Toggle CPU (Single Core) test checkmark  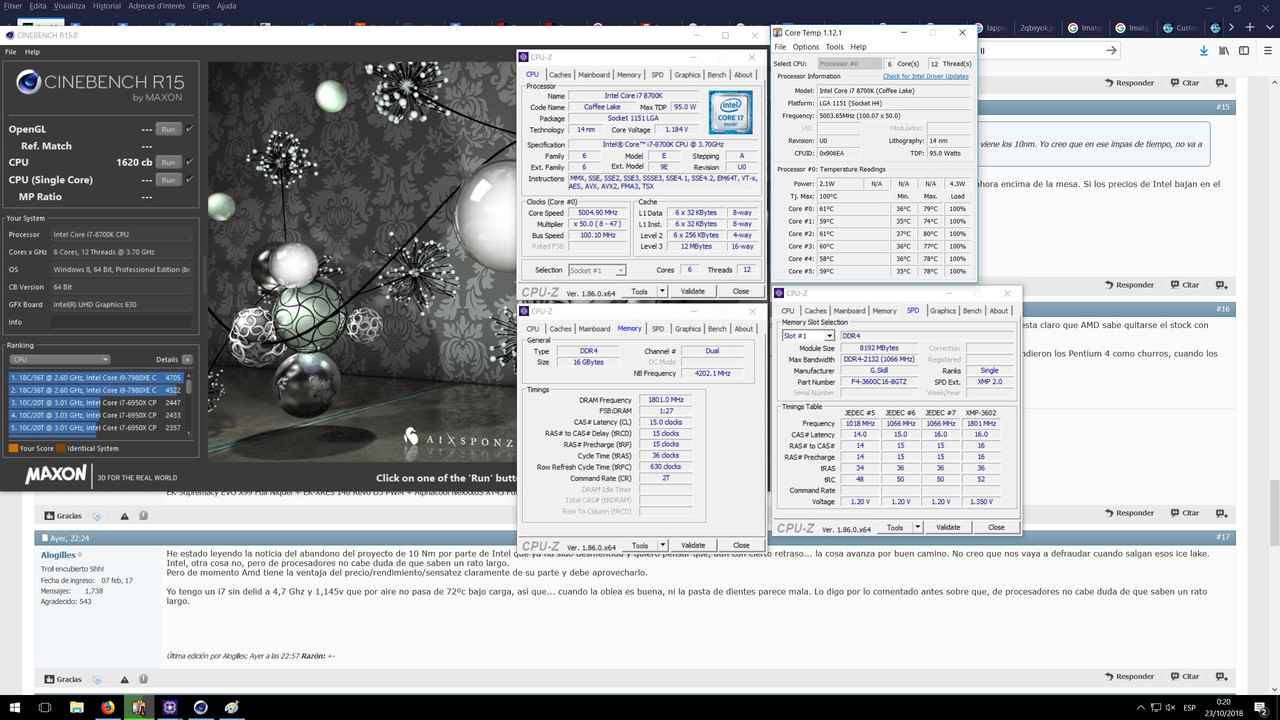[189, 180]
